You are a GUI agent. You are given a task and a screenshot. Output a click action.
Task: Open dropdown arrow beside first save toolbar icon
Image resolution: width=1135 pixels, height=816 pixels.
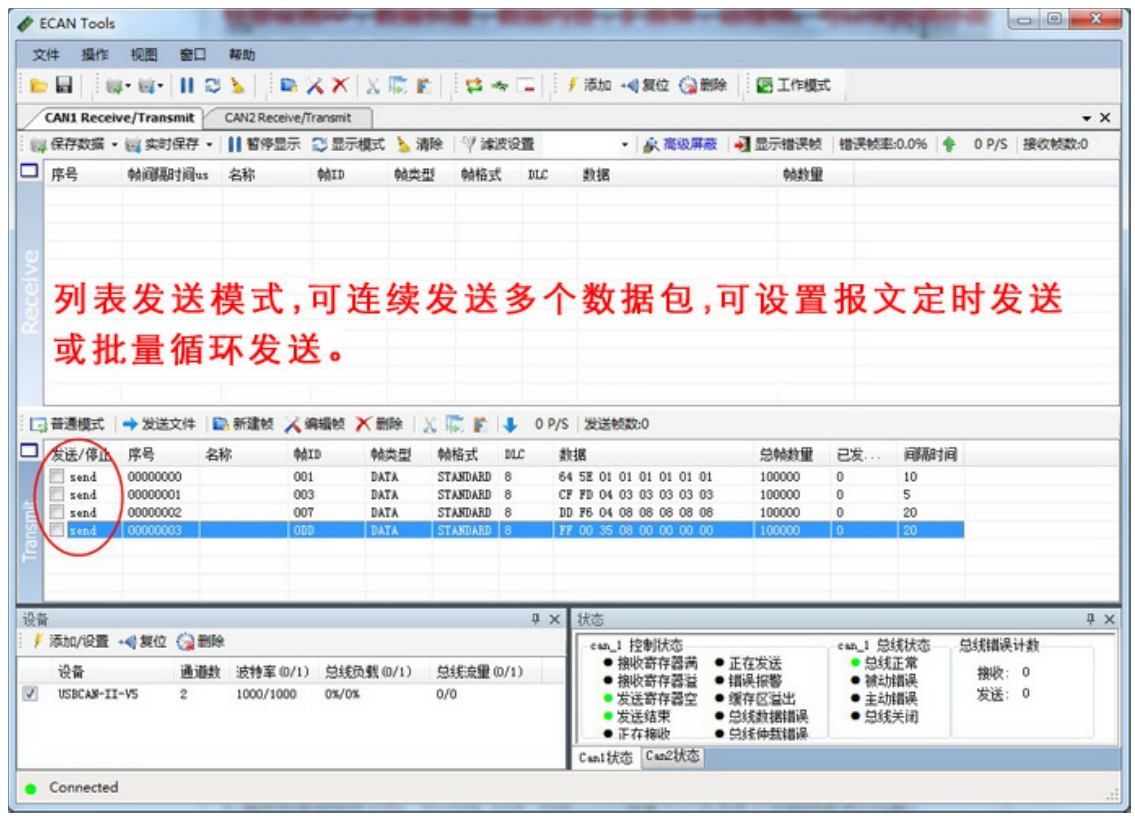(127, 86)
